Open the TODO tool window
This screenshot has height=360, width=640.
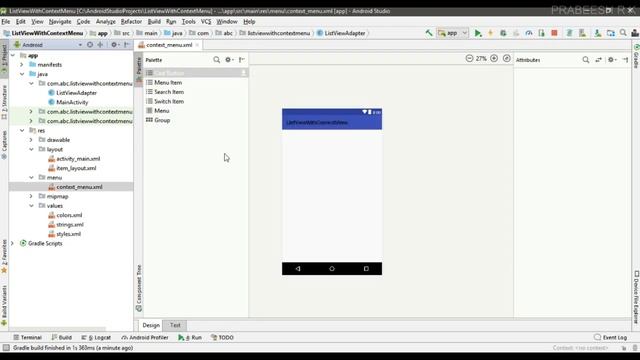coord(222,338)
